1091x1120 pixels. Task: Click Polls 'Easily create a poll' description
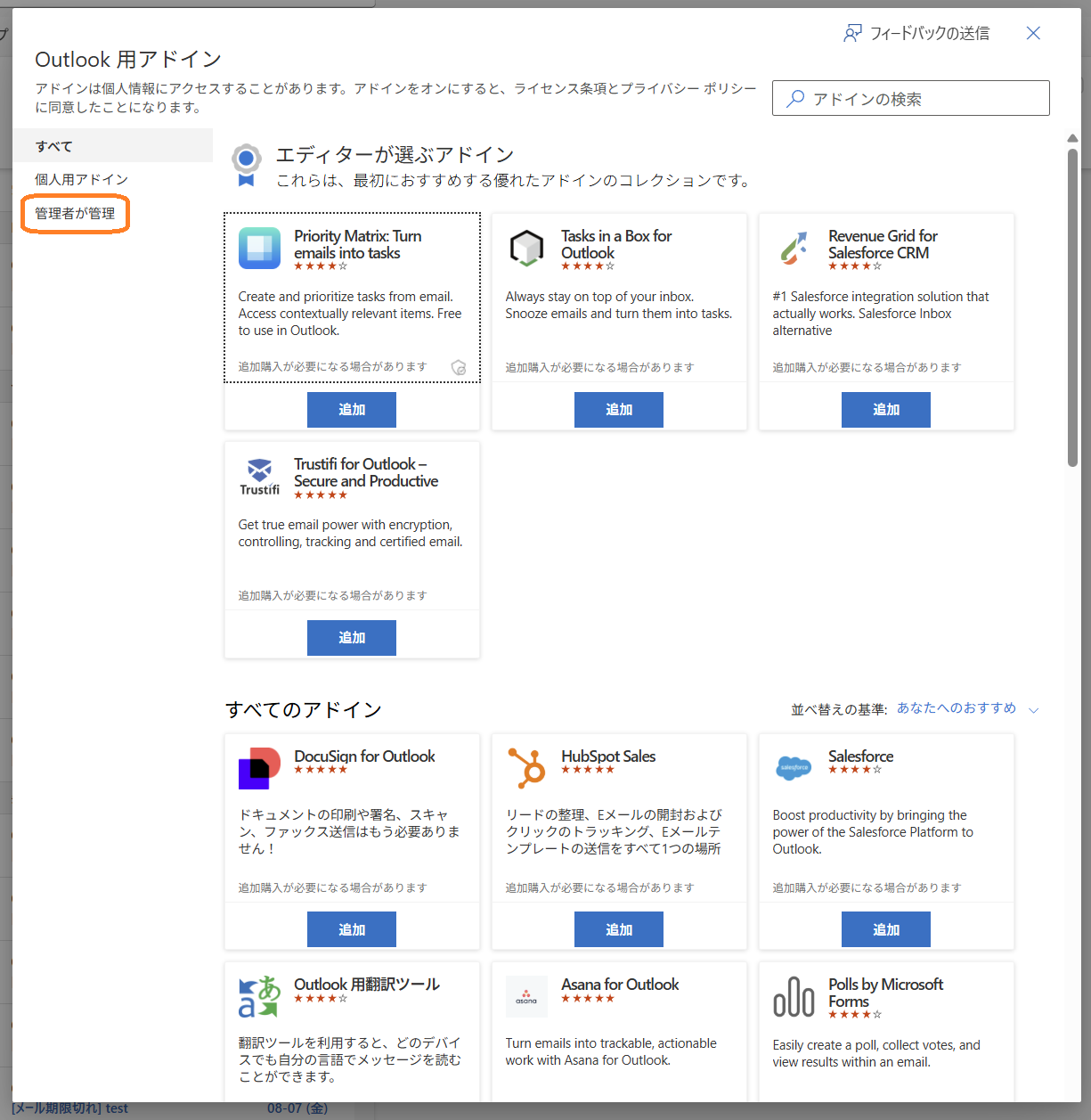pyautogui.click(x=876, y=1053)
